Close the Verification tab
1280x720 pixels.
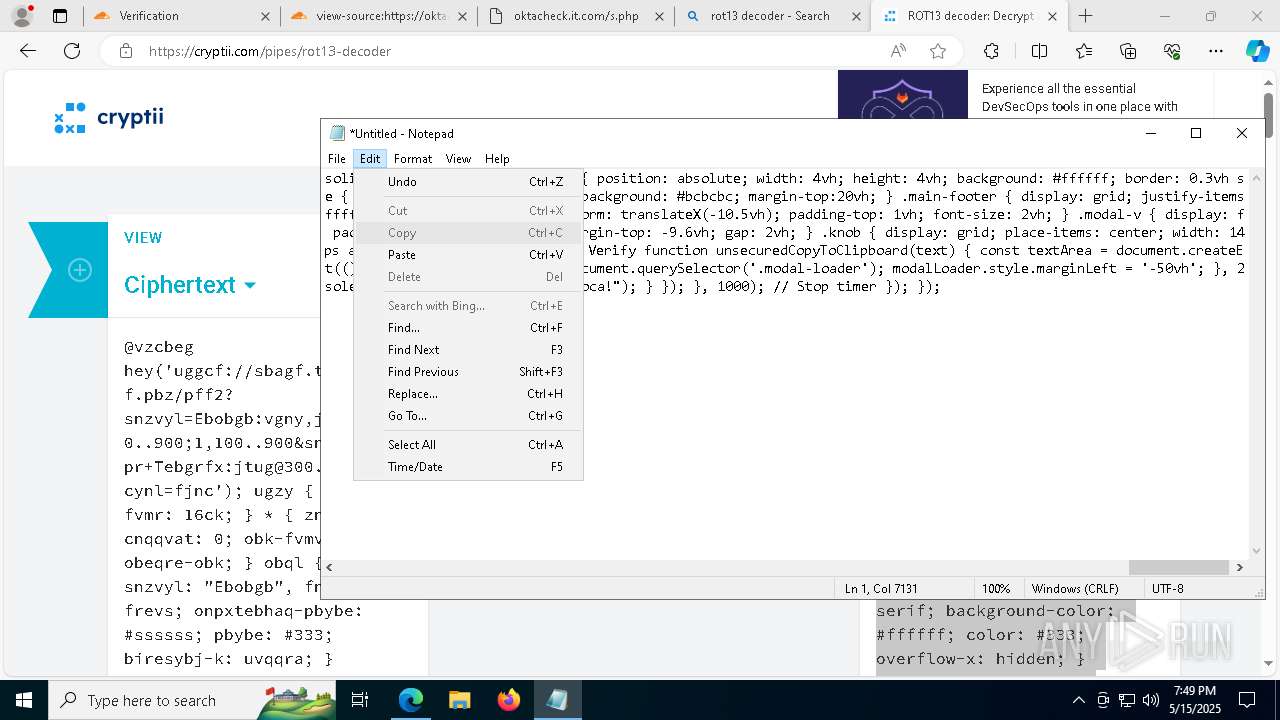(x=264, y=16)
